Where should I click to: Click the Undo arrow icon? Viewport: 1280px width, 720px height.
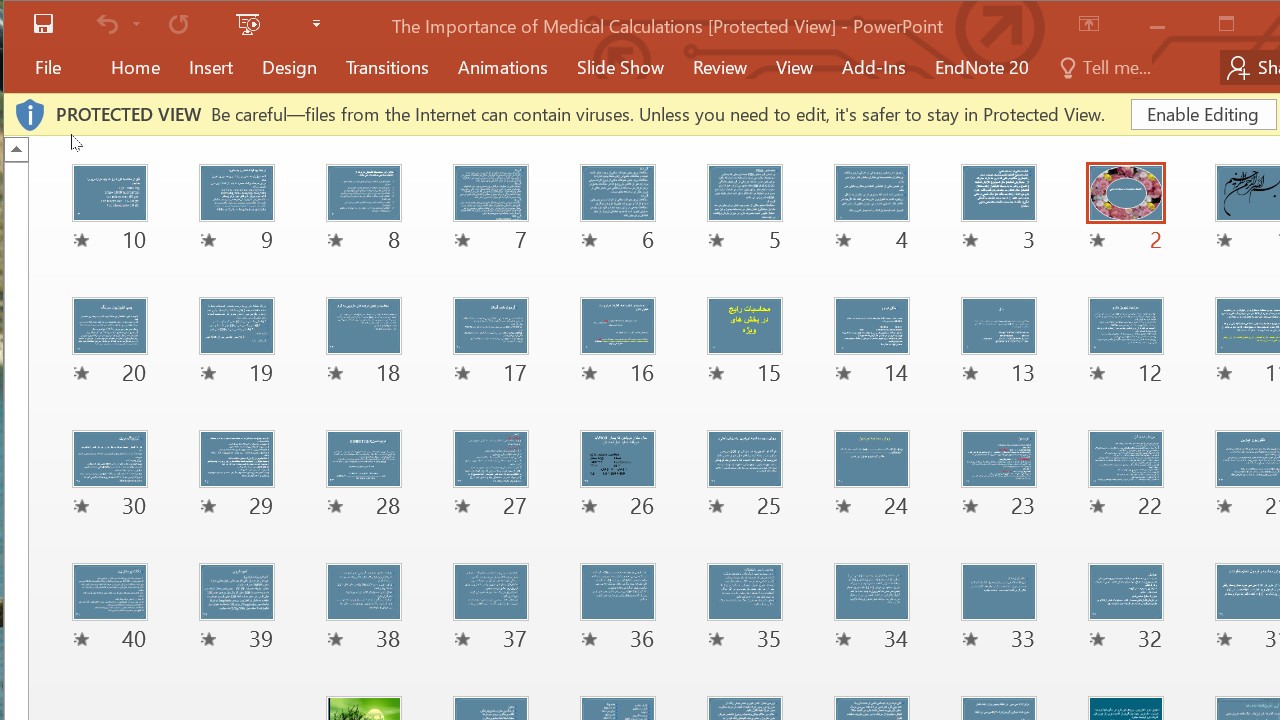(x=107, y=25)
